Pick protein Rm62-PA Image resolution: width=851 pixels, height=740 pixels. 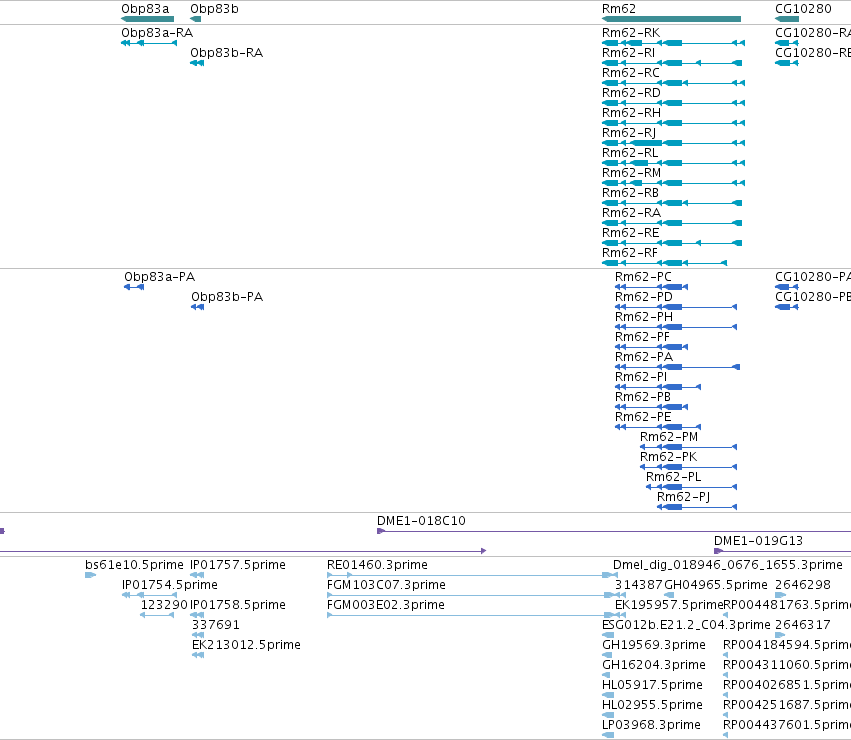point(644,357)
